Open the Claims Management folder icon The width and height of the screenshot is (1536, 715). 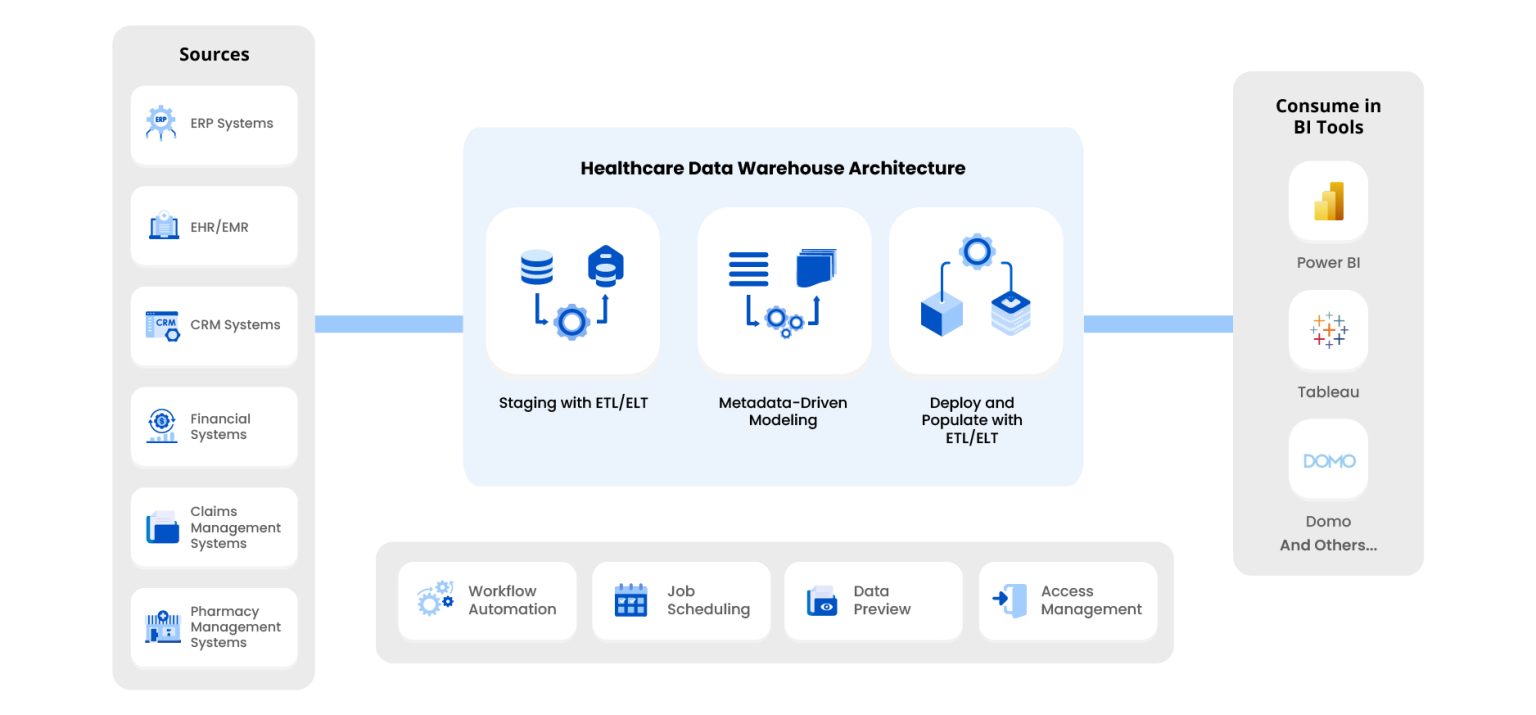(162, 527)
